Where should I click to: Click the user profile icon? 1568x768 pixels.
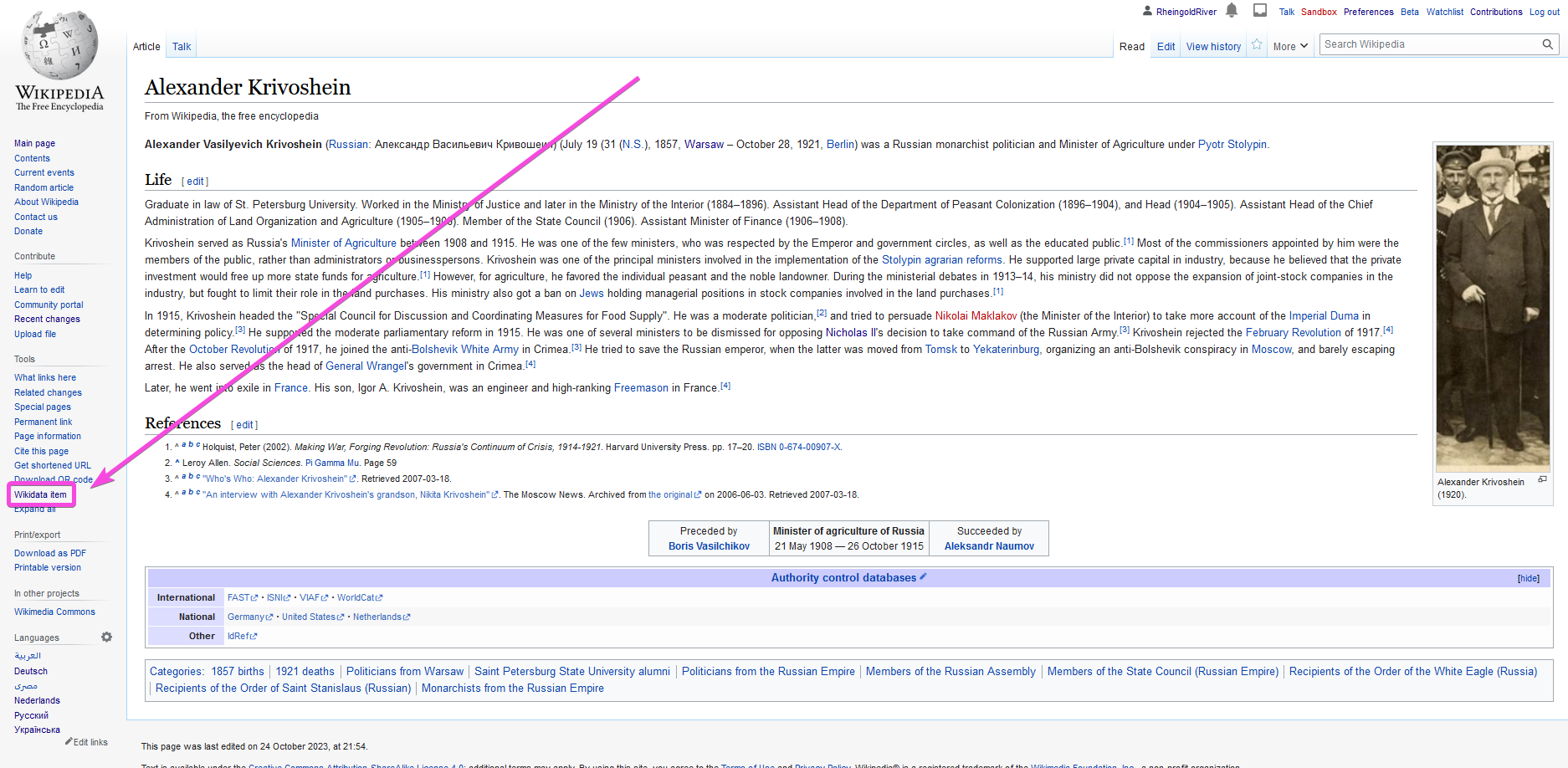(x=1147, y=11)
